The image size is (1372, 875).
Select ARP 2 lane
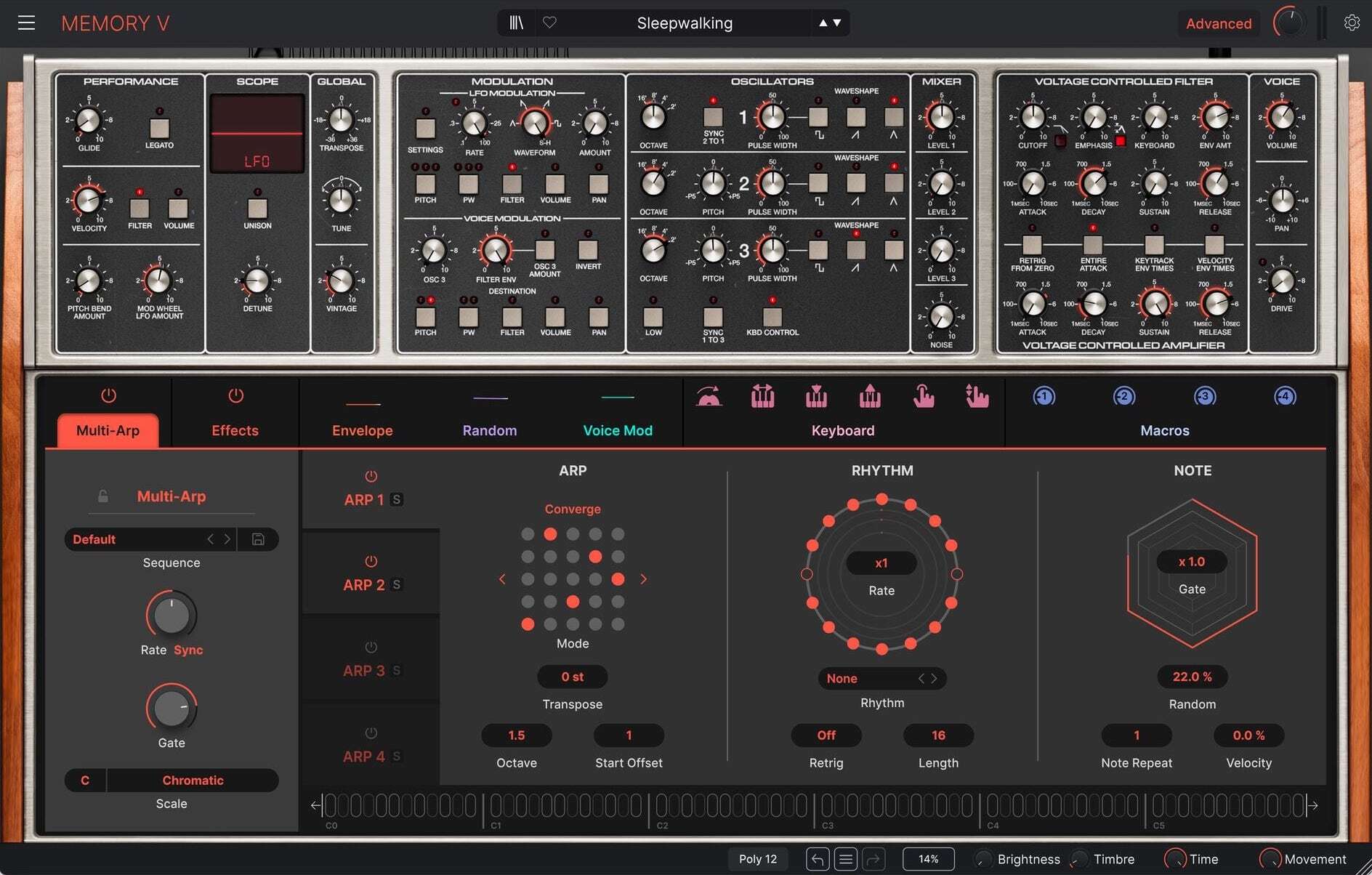point(371,574)
